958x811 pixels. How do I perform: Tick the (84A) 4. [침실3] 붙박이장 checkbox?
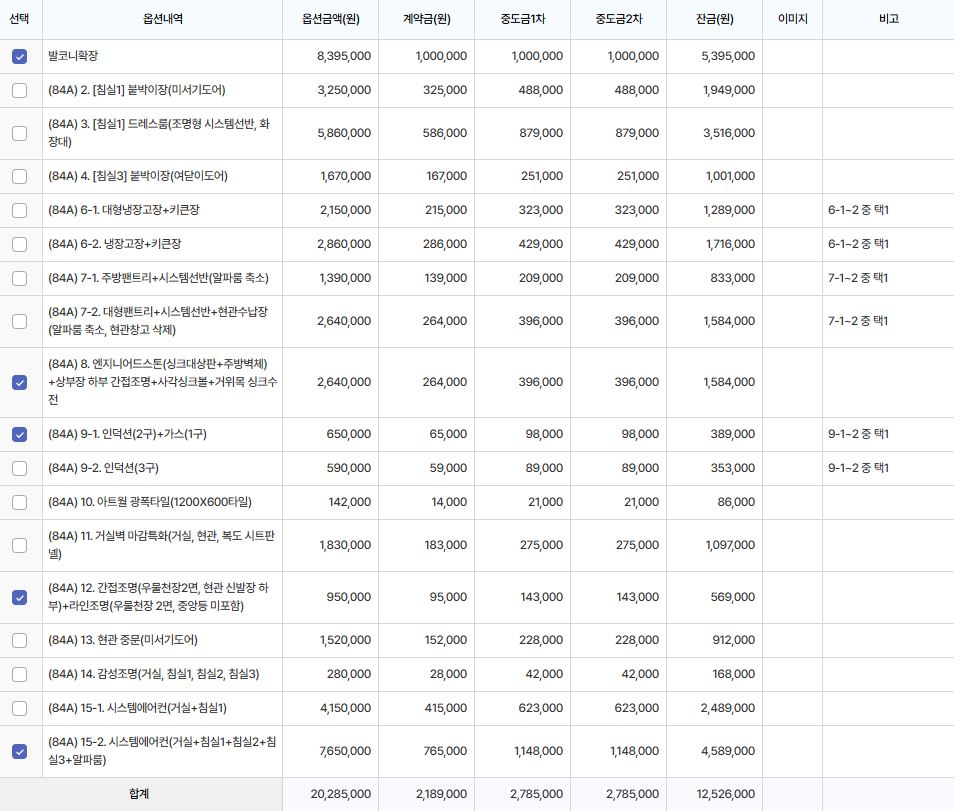(x=20, y=177)
